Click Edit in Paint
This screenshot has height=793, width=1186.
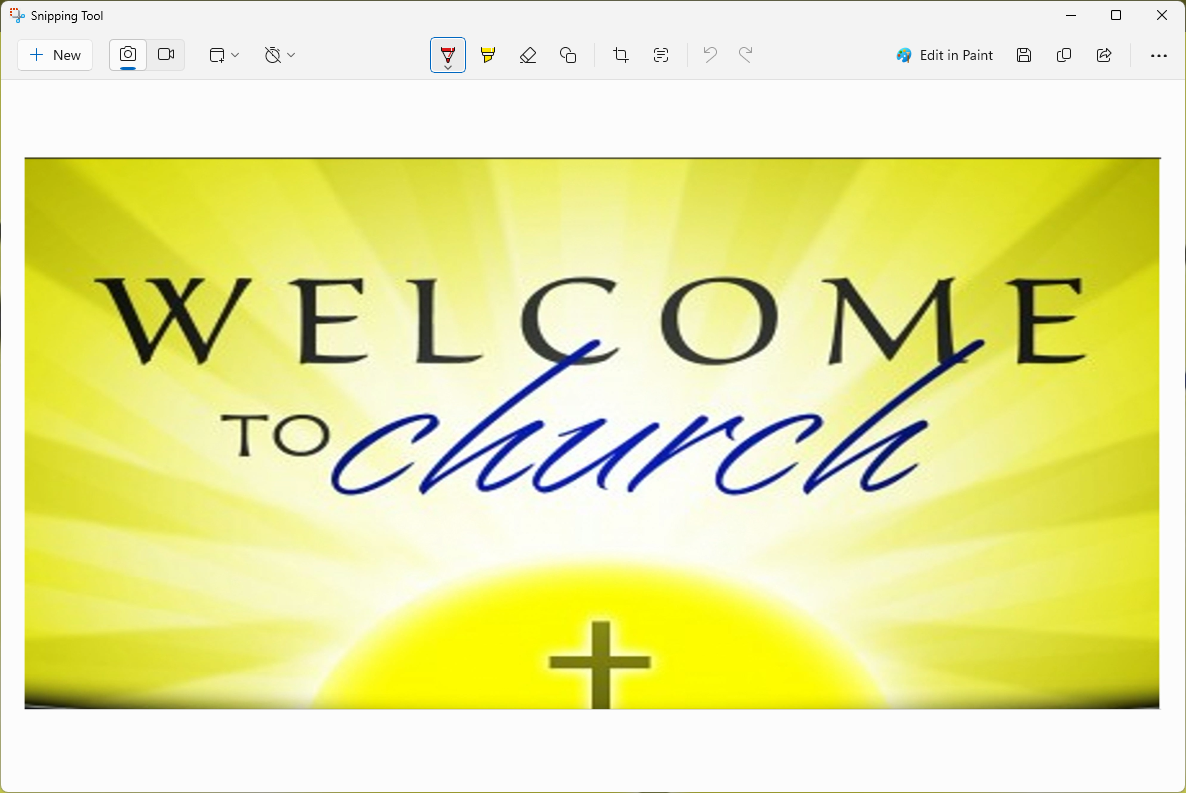coord(945,55)
